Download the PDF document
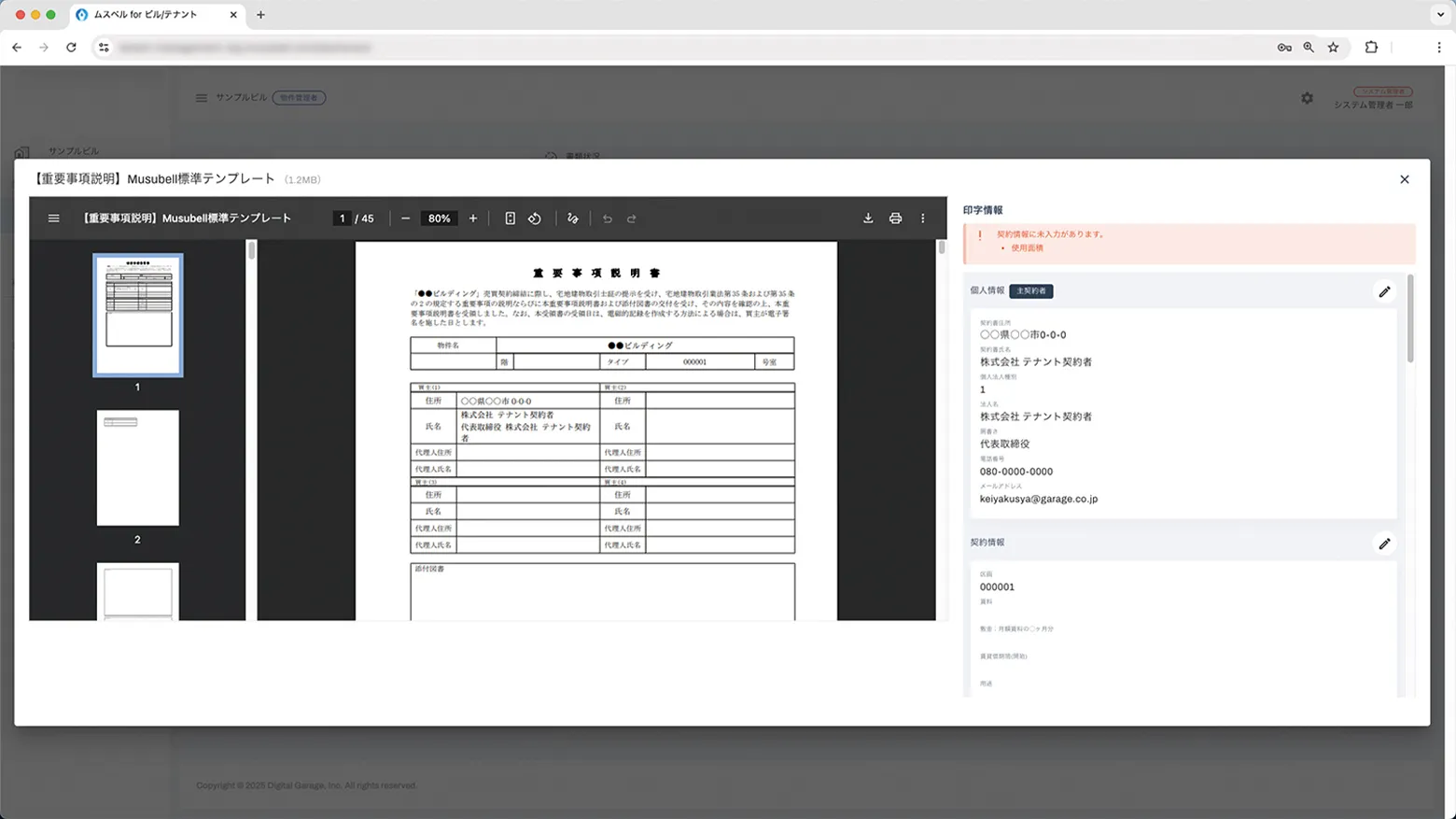Image resolution: width=1456 pixels, height=819 pixels. click(x=868, y=219)
